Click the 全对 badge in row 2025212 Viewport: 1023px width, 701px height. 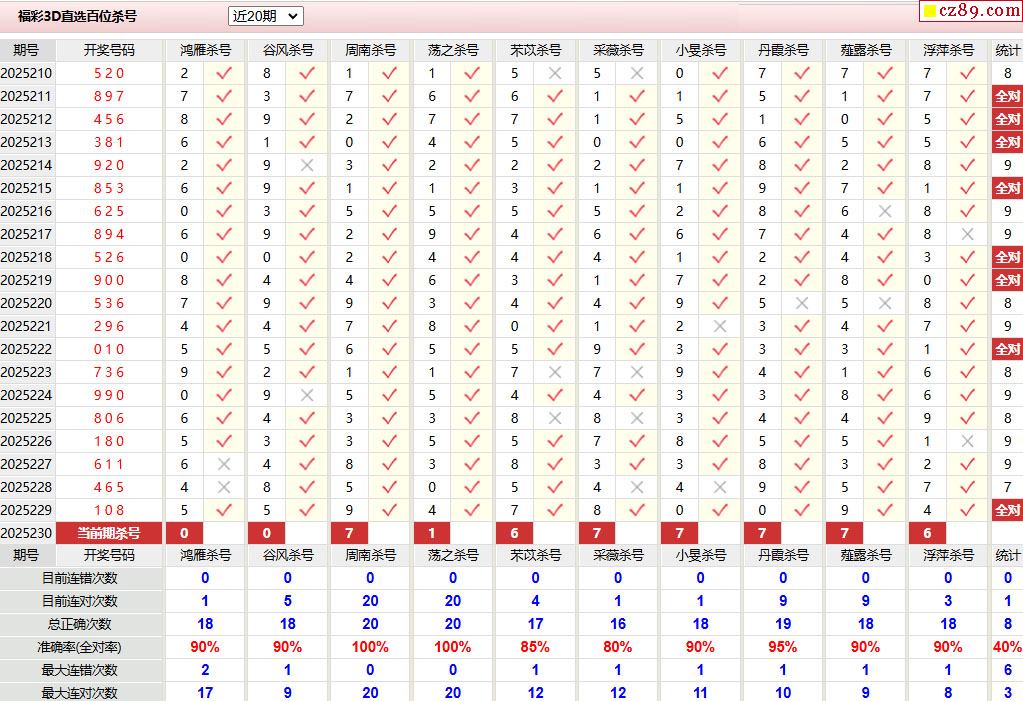[x=1007, y=119]
